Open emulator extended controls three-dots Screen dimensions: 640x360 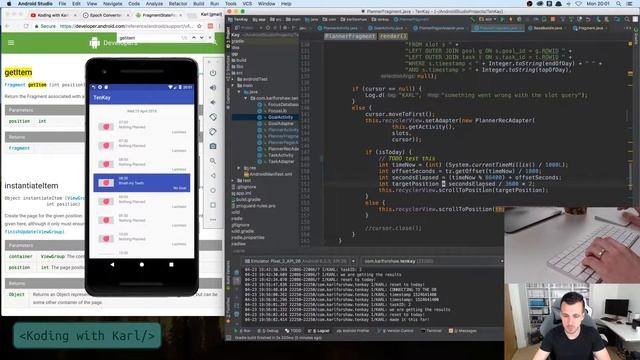213,220
